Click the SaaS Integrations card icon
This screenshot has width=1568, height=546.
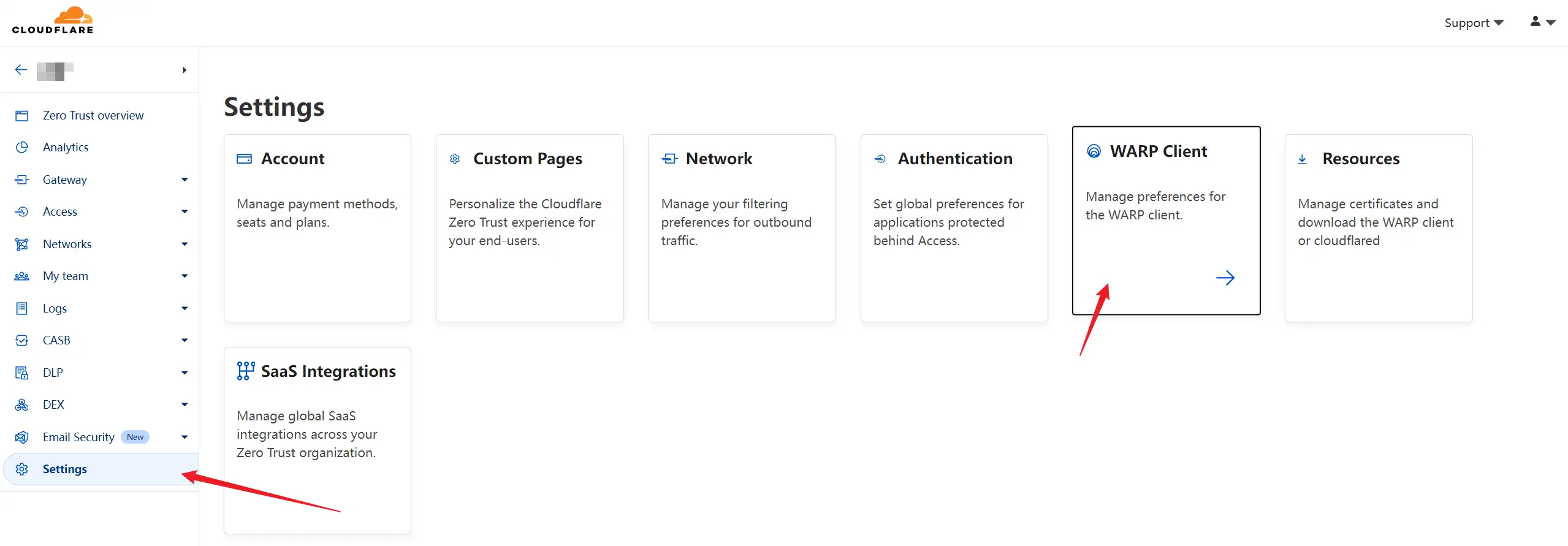246,371
